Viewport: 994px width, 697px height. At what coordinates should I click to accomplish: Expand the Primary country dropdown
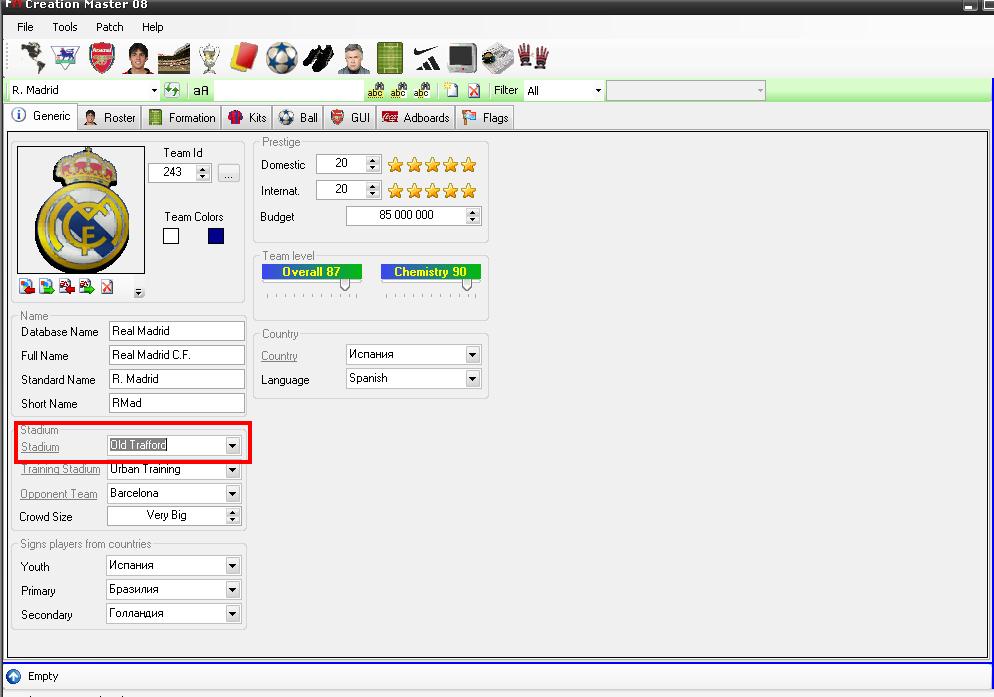tap(233, 590)
